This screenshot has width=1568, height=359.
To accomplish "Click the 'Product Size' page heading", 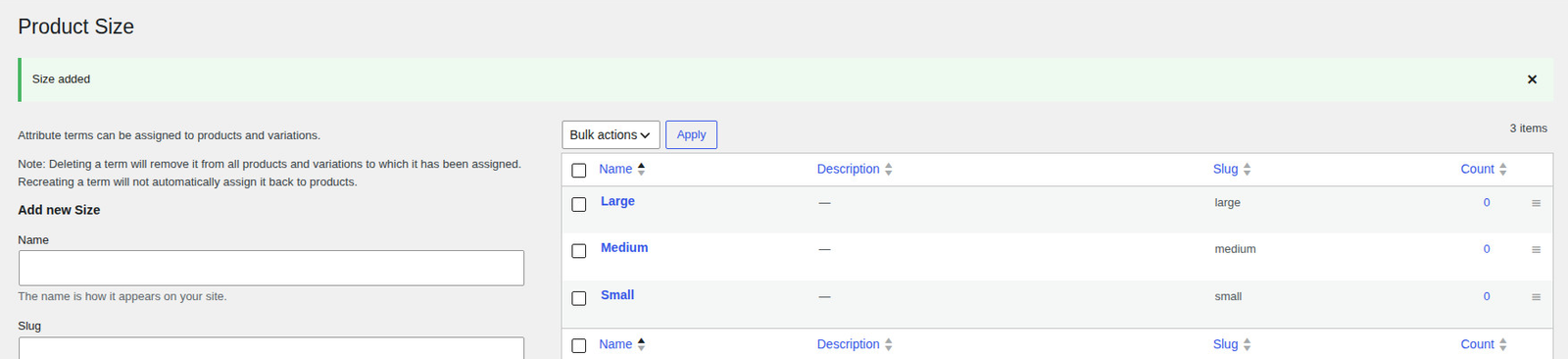I will [75, 26].
